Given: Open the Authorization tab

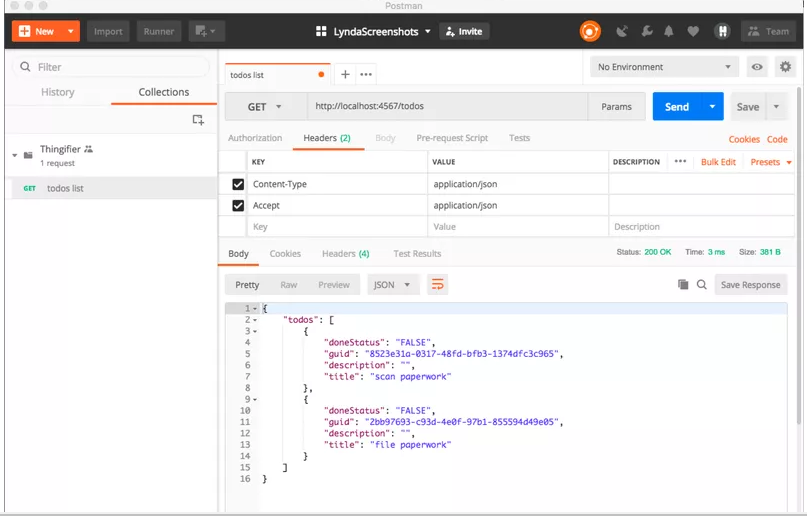Looking at the screenshot, I should pyautogui.click(x=255, y=138).
